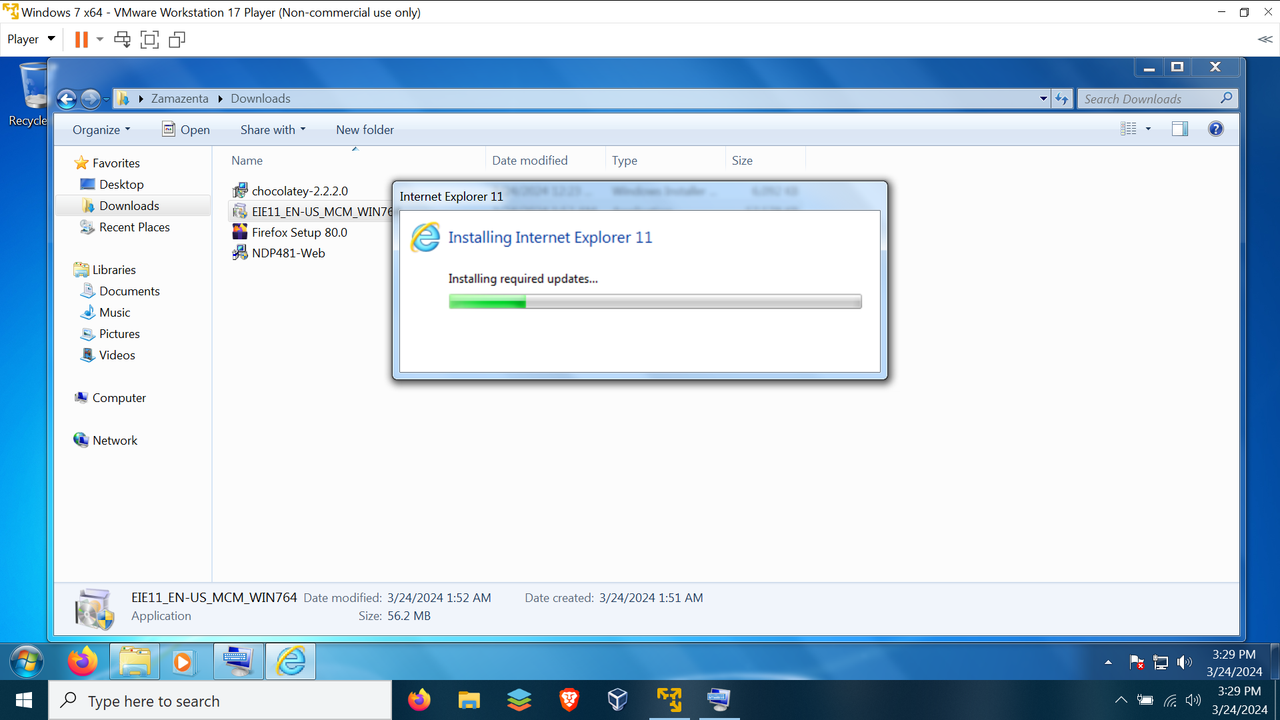Image resolution: width=1280 pixels, height=720 pixels.
Task: Open the Share with dropdown
Action: [273, 130]
